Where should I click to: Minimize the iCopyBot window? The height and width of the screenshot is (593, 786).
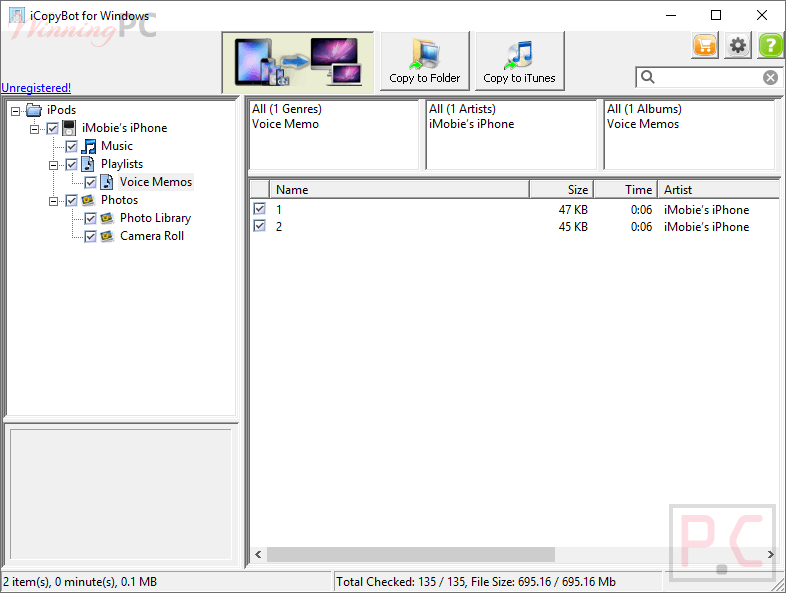tap(671, 15)
